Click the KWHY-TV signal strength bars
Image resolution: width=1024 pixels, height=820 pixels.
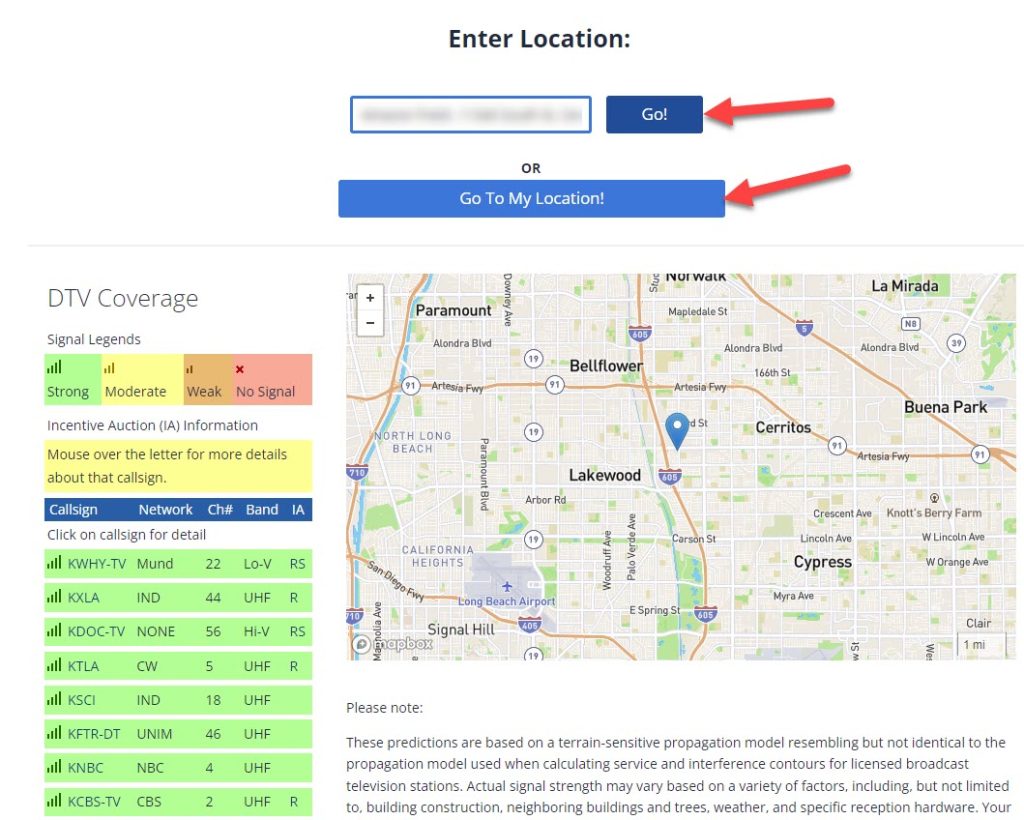[x=54, y=561]
